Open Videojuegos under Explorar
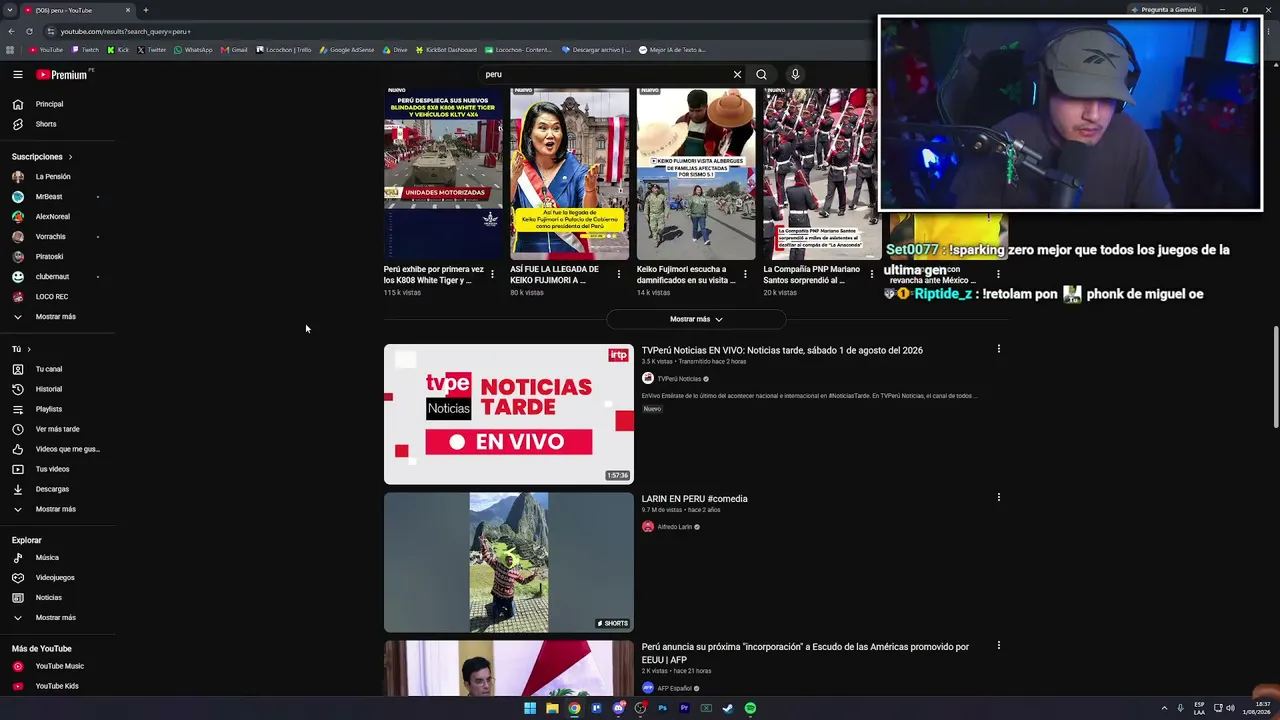The image size is (1280, 720). tap(55, 578)
